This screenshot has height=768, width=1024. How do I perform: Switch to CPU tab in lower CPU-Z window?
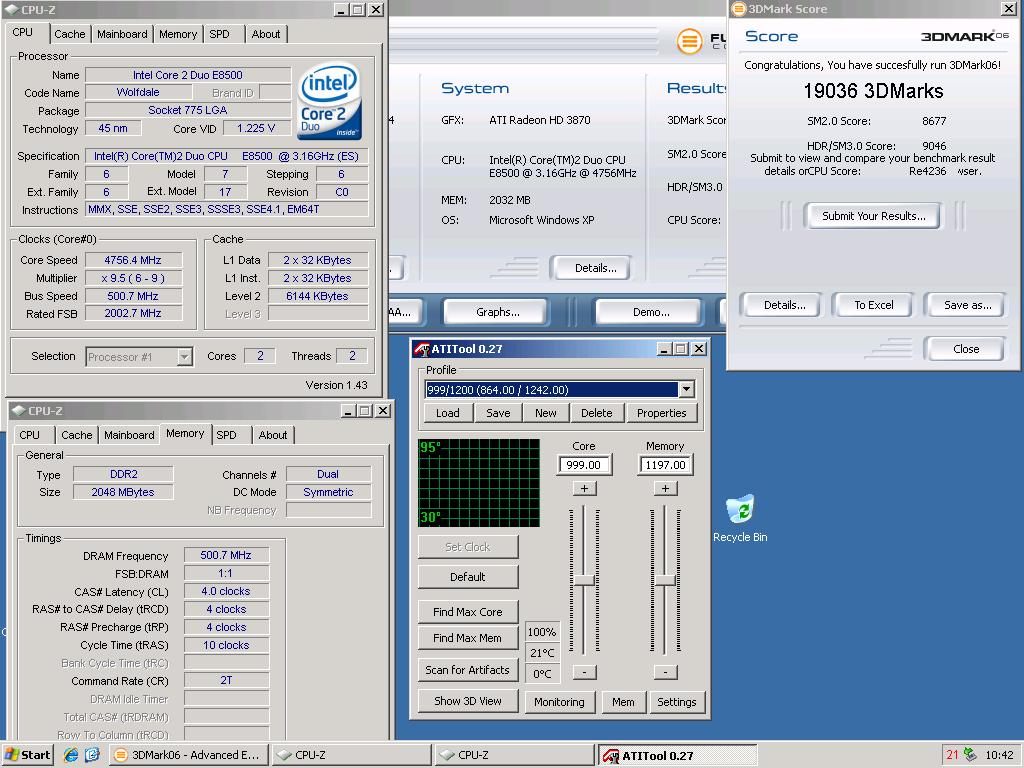coord(29,435)
